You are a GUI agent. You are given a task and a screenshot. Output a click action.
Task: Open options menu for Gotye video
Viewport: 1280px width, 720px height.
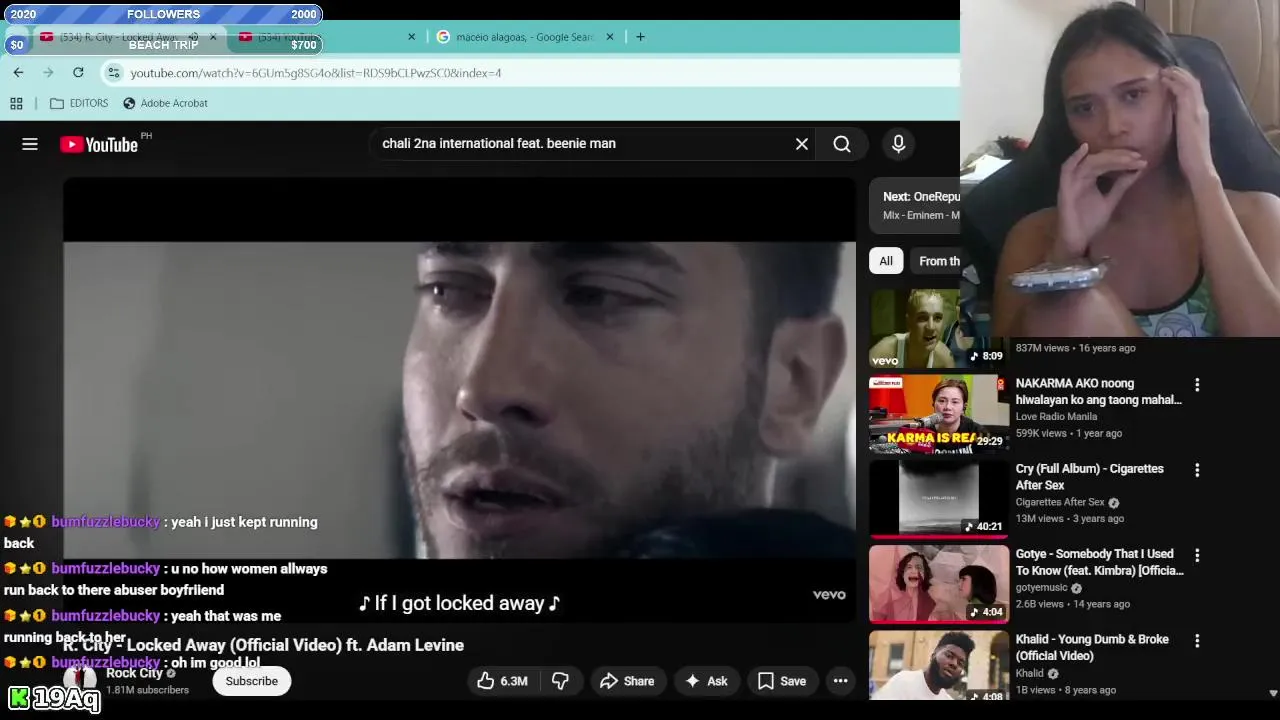coord(1197,555)
